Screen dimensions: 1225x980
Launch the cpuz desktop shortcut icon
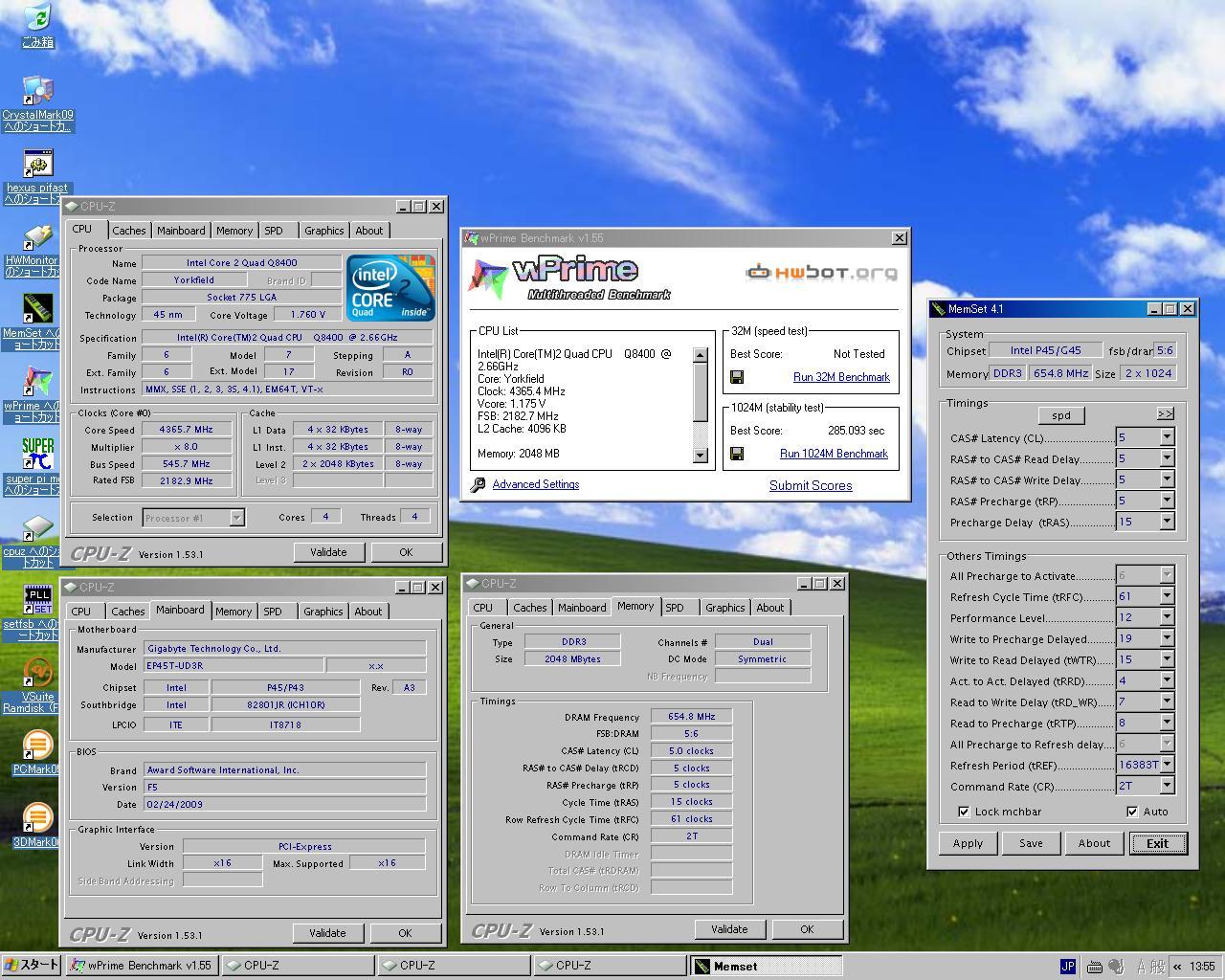(36, 527)
